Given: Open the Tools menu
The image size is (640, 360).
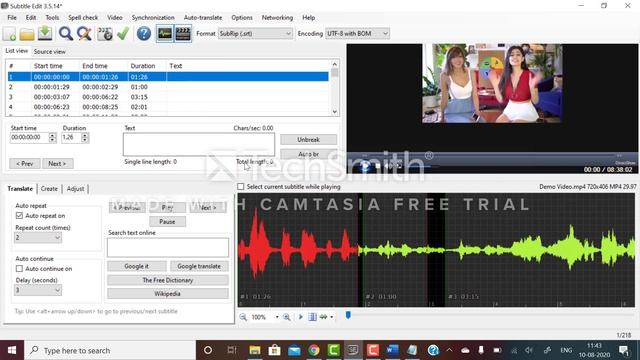Looking at the screenshot, I should point(52,18).
